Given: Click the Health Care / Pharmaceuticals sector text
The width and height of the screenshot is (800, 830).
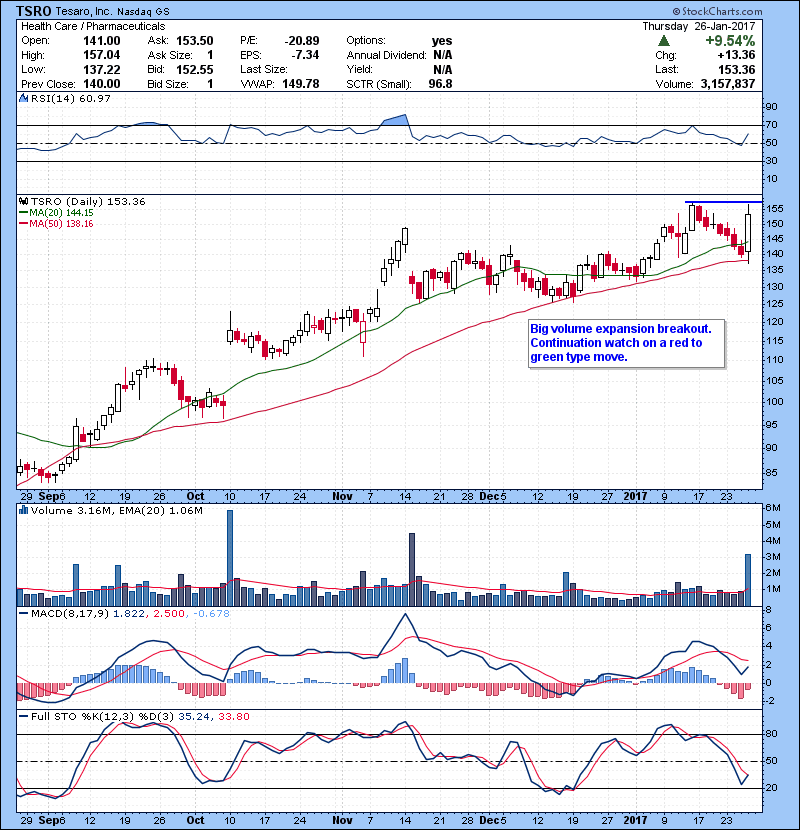Looking at the screenshot, I should [x=93, y=26].
